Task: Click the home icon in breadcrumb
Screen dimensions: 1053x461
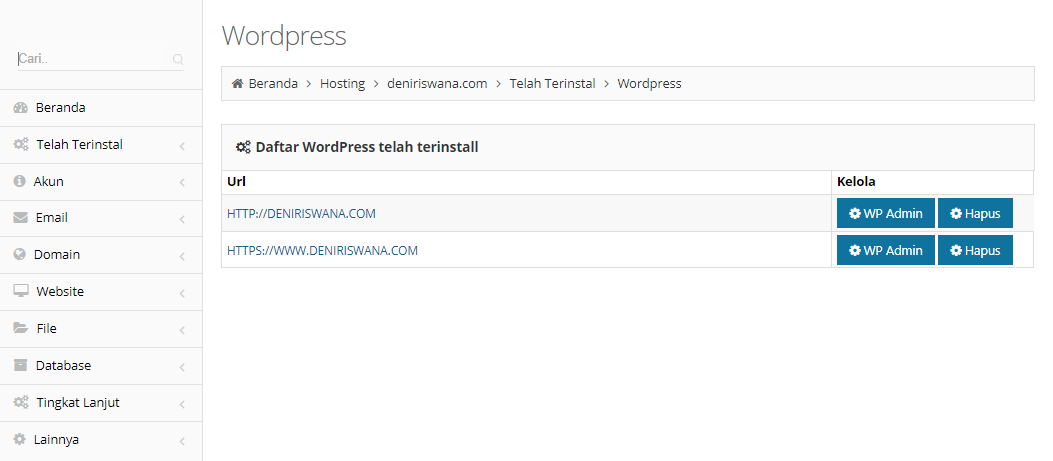Action: pyautogui.click(x=237, y=84)
